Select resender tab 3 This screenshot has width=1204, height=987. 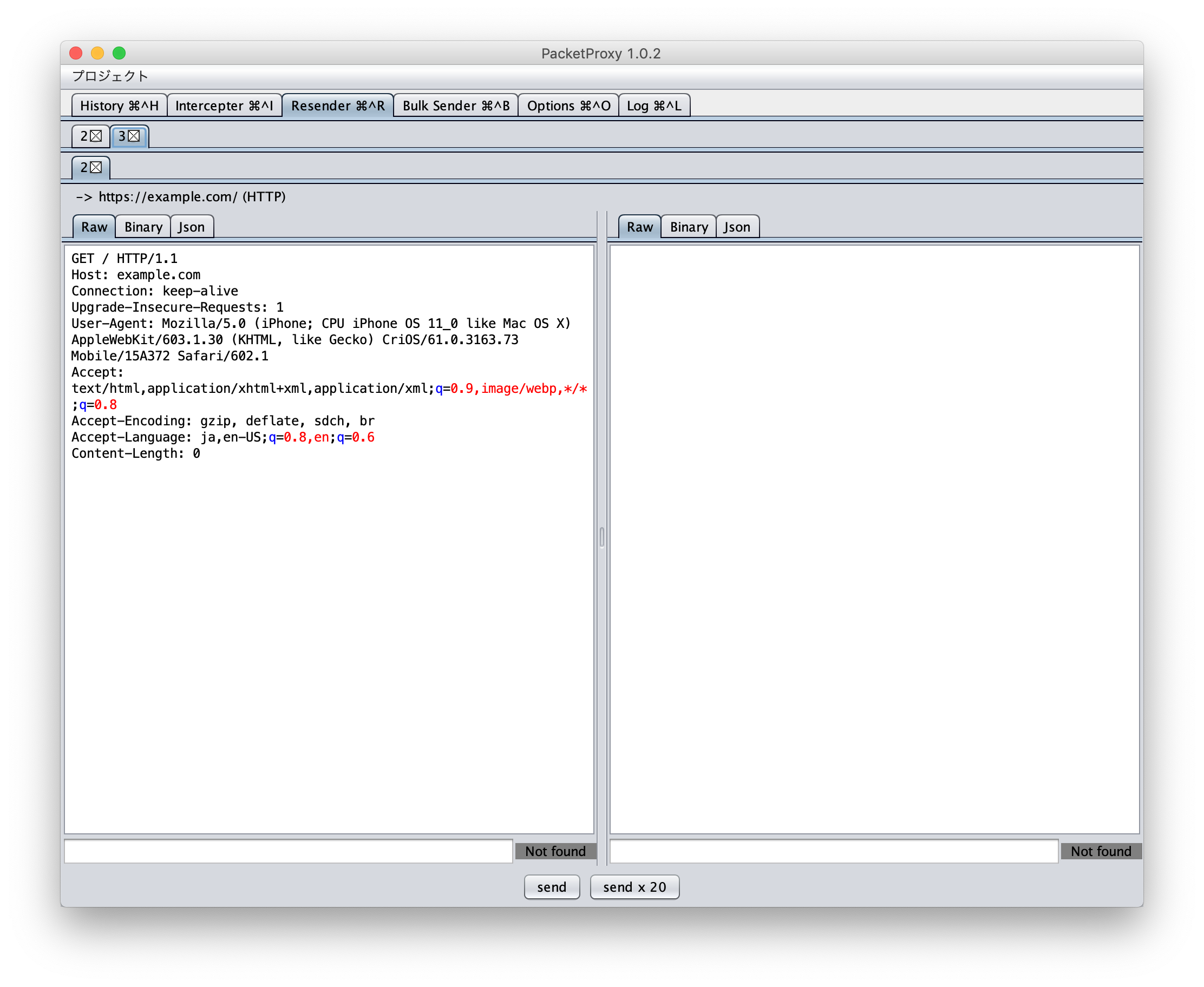click(122, 136)
